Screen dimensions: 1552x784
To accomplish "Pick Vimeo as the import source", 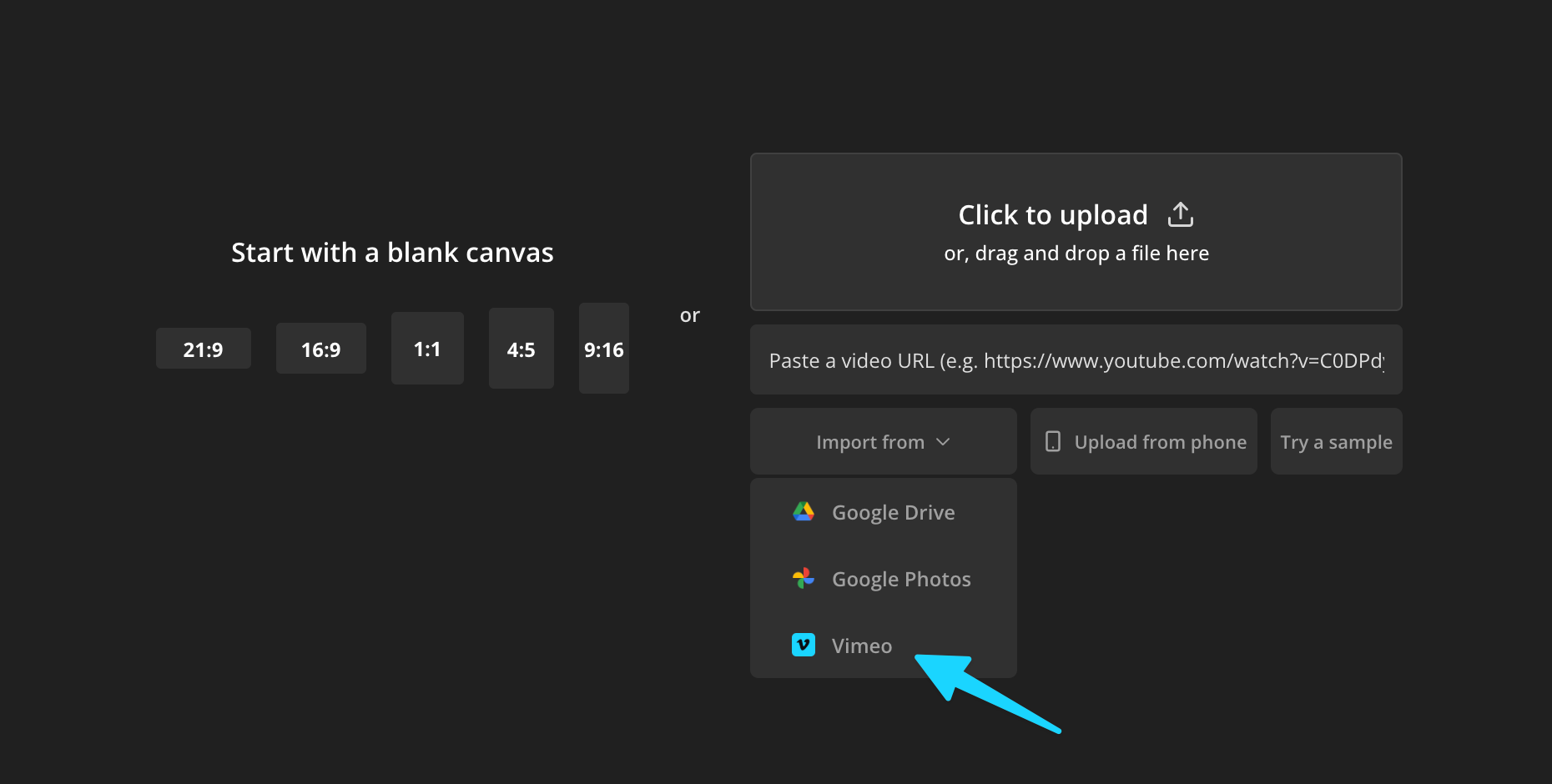I will 861,646.
